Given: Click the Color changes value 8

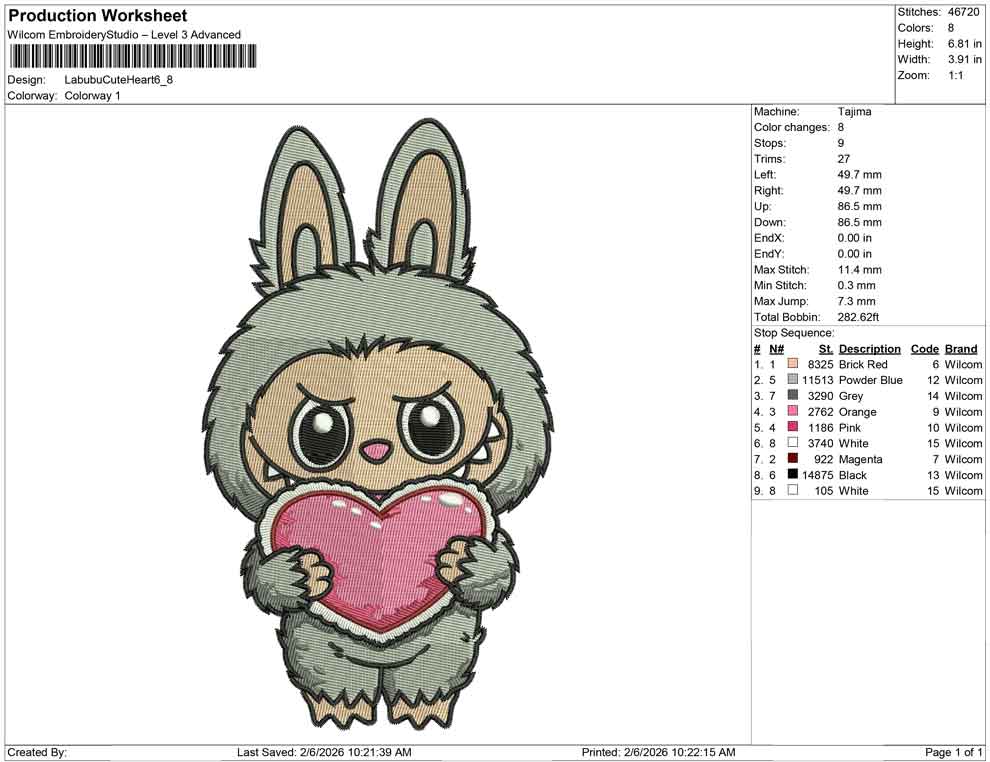Looking at the screenshot, I should (x=840, y=128).
